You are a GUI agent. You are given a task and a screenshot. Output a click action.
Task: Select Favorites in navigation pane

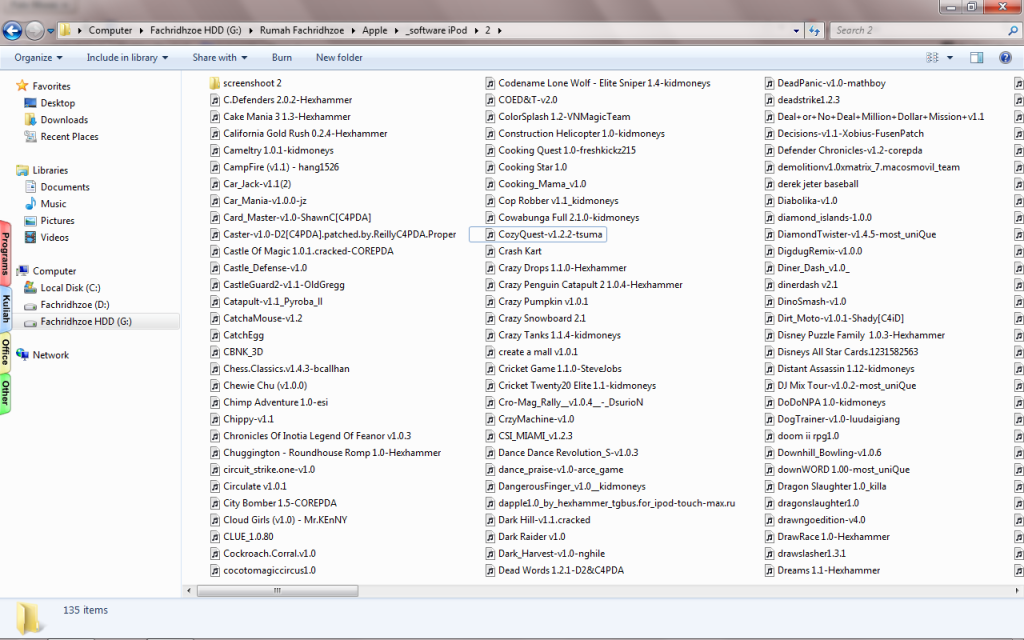tap(51, 86)
